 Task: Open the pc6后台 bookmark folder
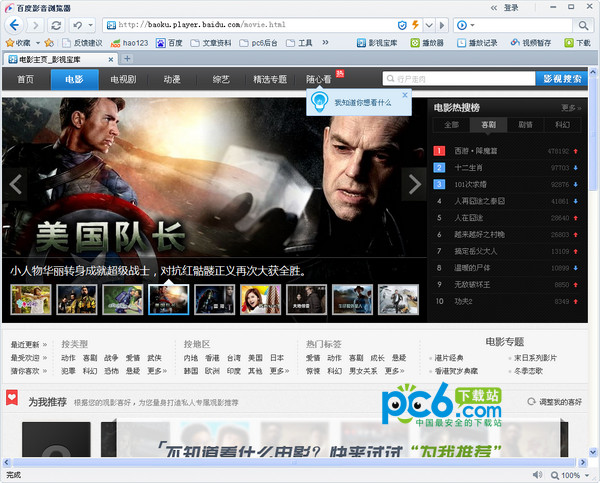(x=258, y=43)
